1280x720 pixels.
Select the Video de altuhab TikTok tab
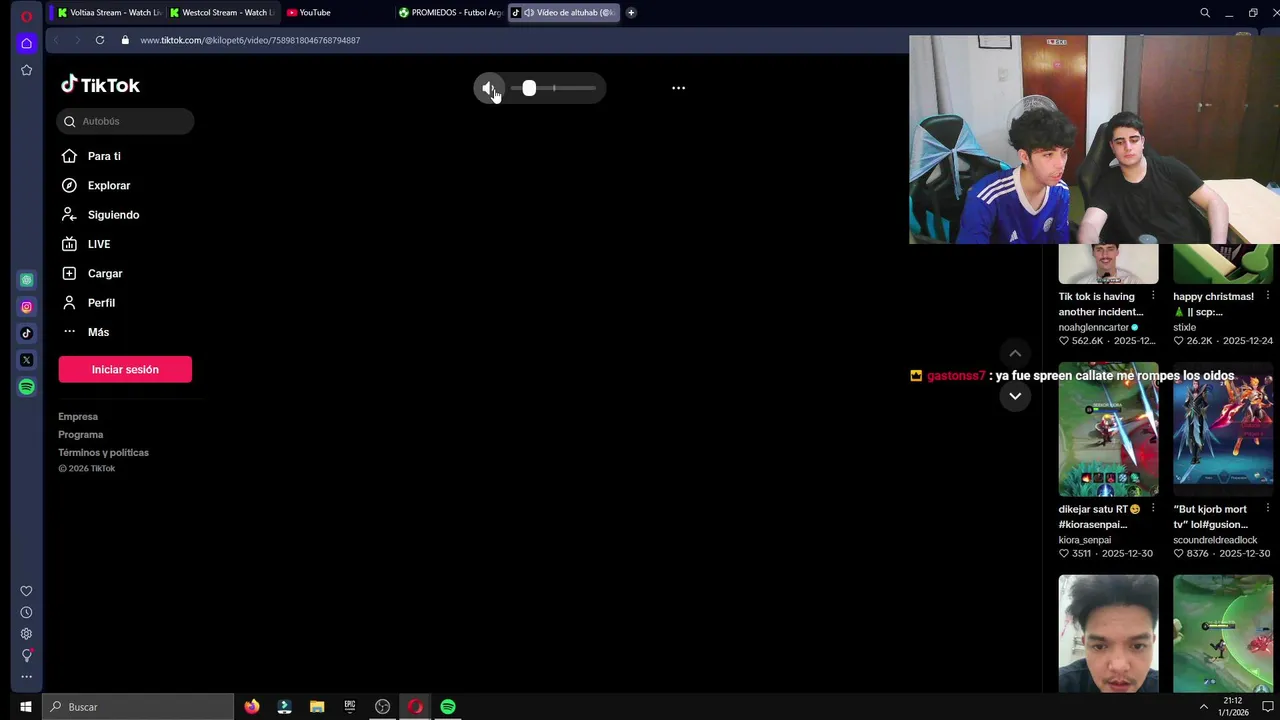click(563, 13)
